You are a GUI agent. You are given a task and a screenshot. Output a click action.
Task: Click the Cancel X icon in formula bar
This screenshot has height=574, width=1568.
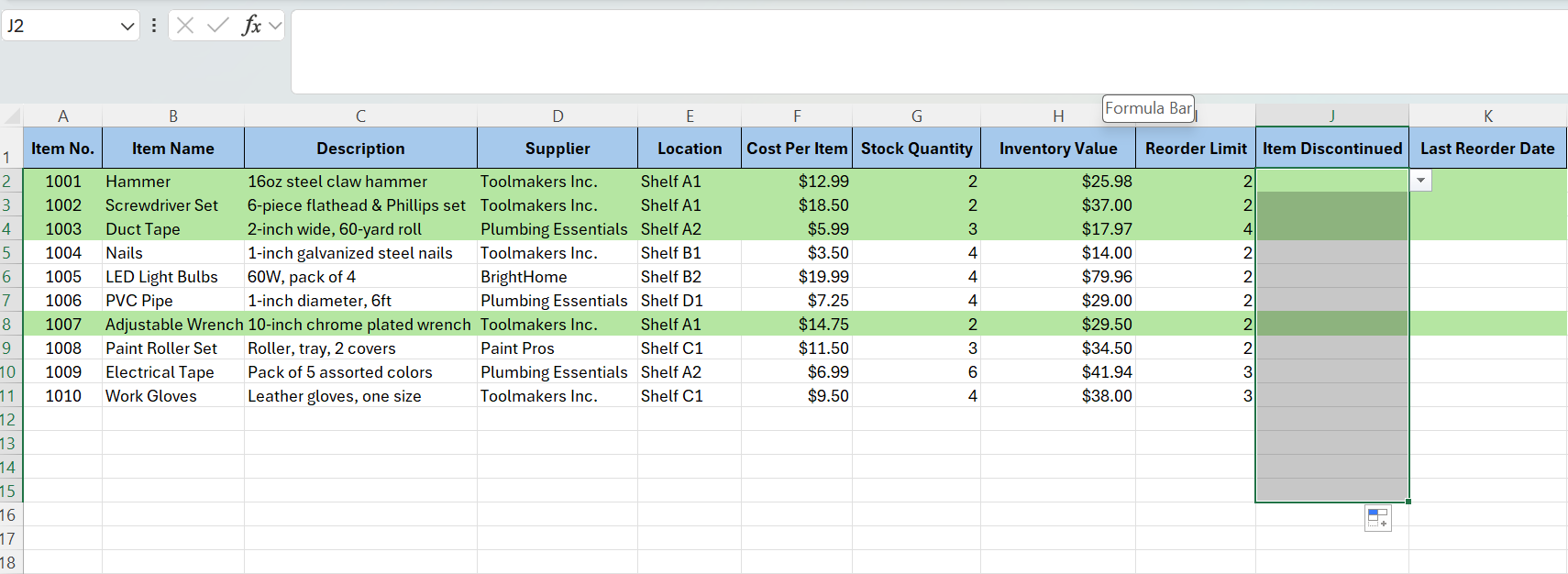point(185,26)
